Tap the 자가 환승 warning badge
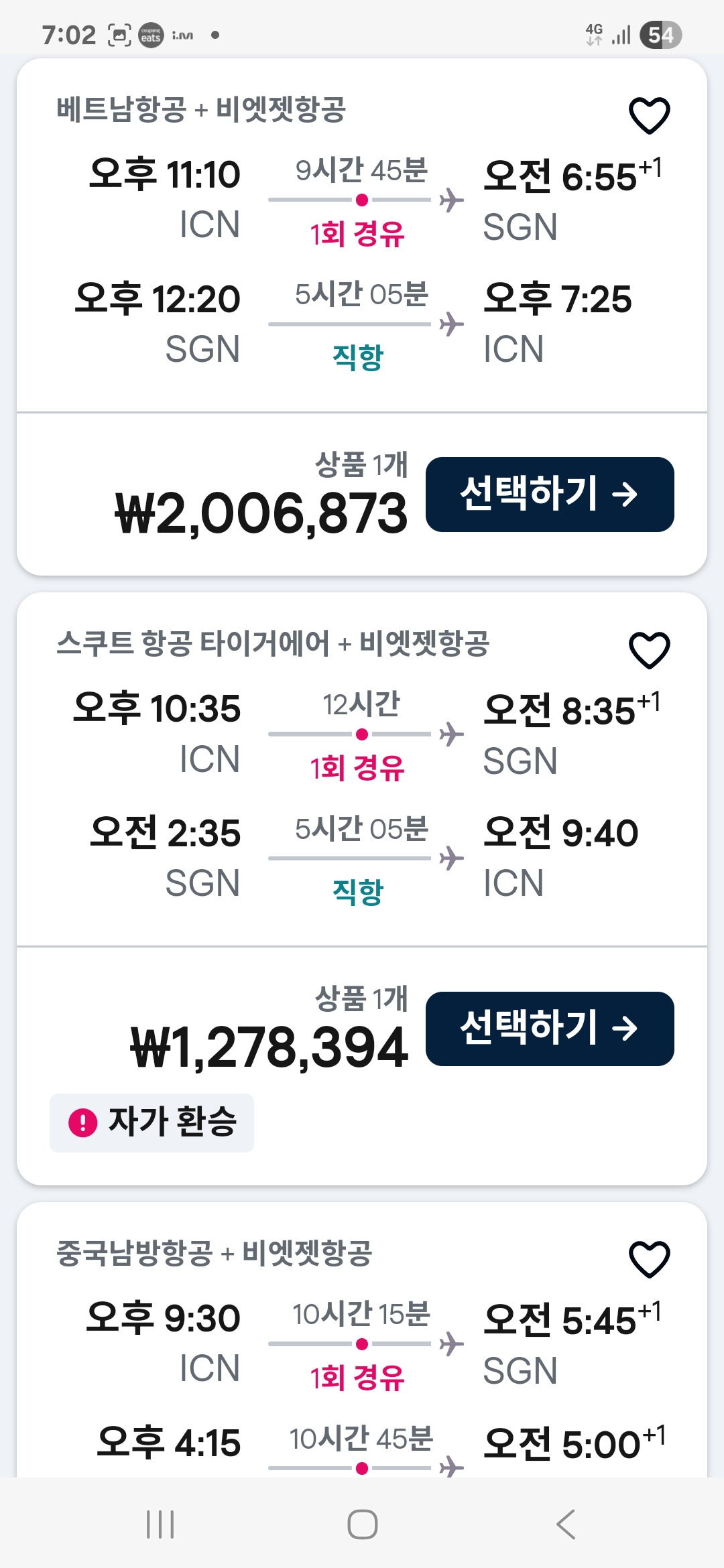724x1568 pixels. (152, 1122)
